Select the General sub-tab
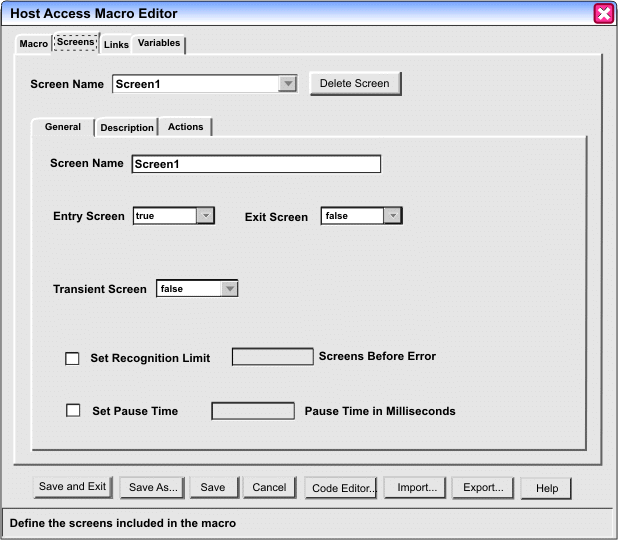618x540 pixels. (x=63, y=127)
